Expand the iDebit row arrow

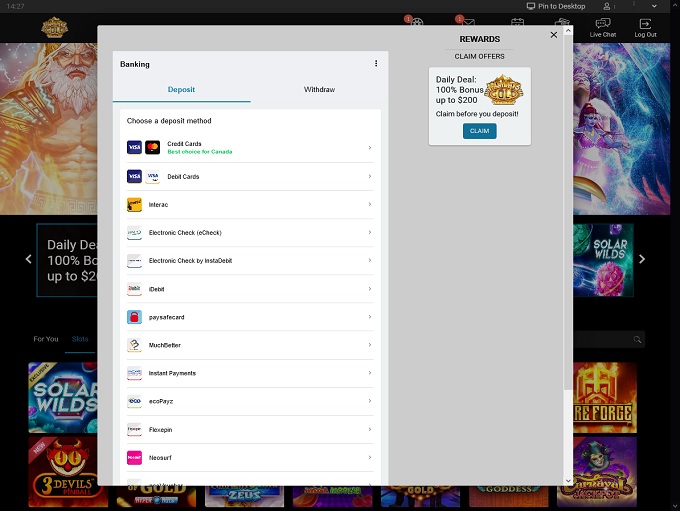pyautogui.click(x=369, y=289)
